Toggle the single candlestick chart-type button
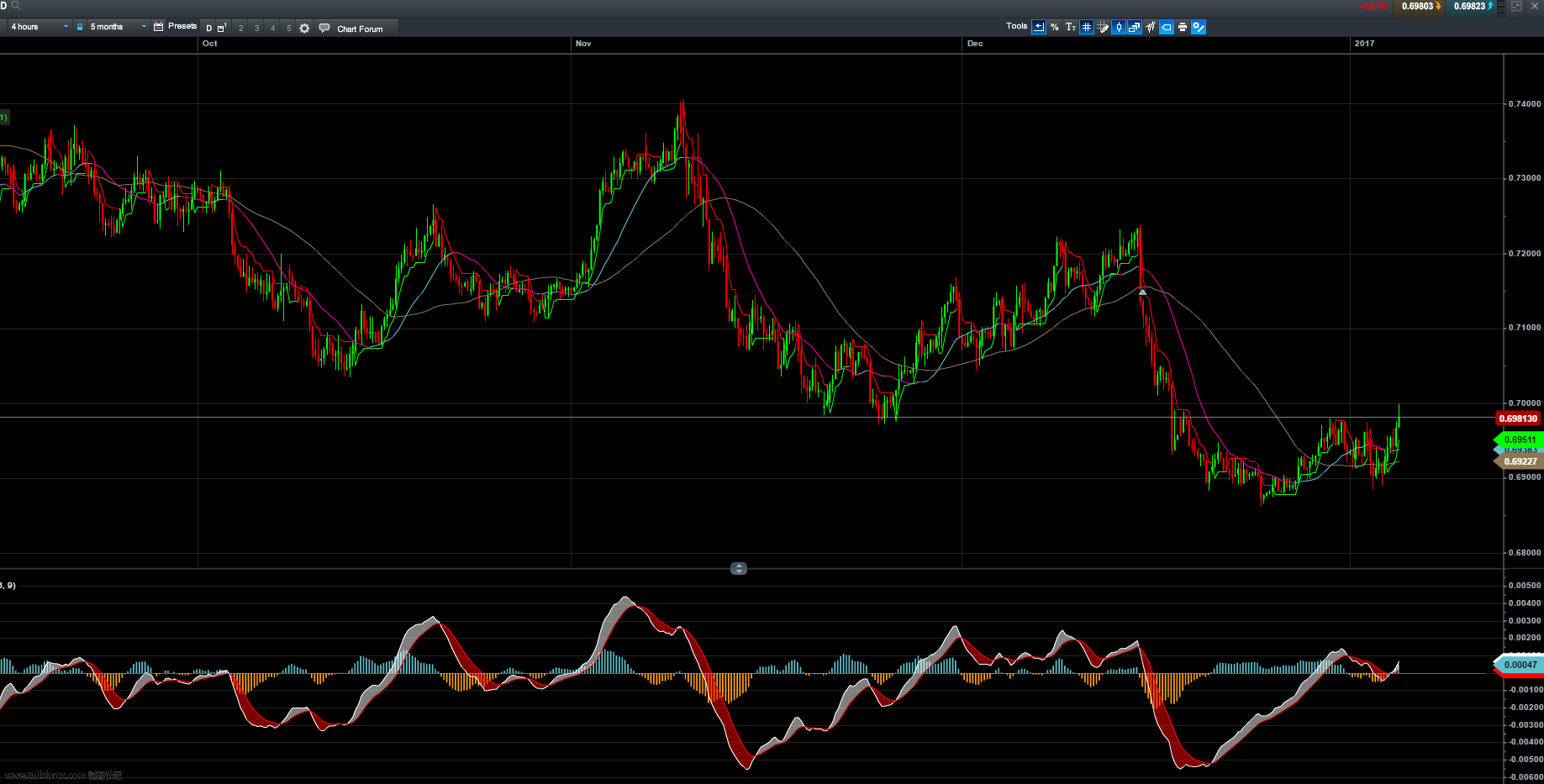 point(1119,27)
